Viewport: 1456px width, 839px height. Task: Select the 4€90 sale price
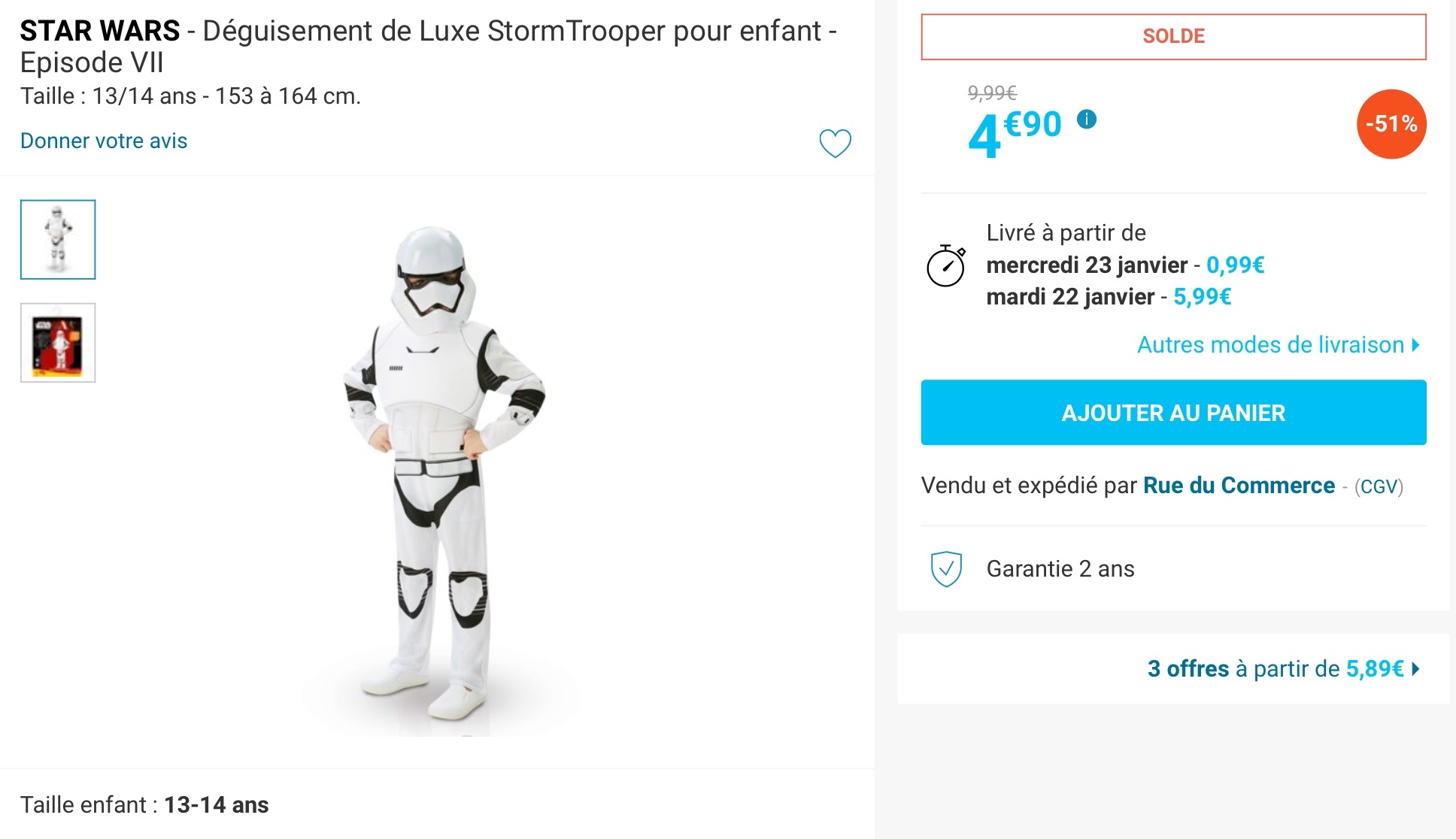1015,132
